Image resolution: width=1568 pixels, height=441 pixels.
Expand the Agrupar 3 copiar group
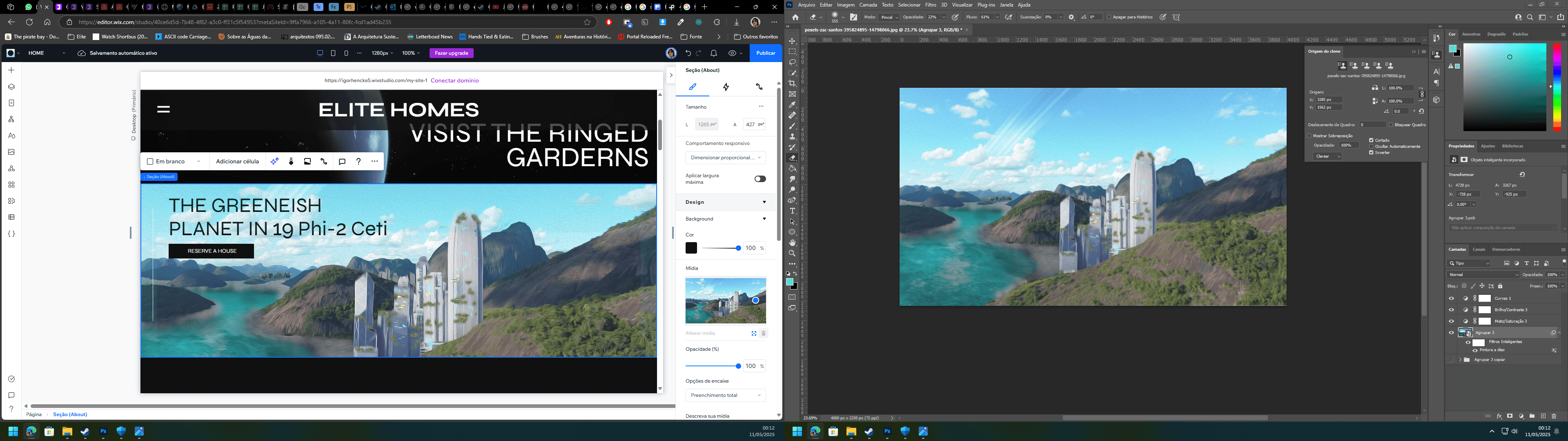(x=1460, y=360)
